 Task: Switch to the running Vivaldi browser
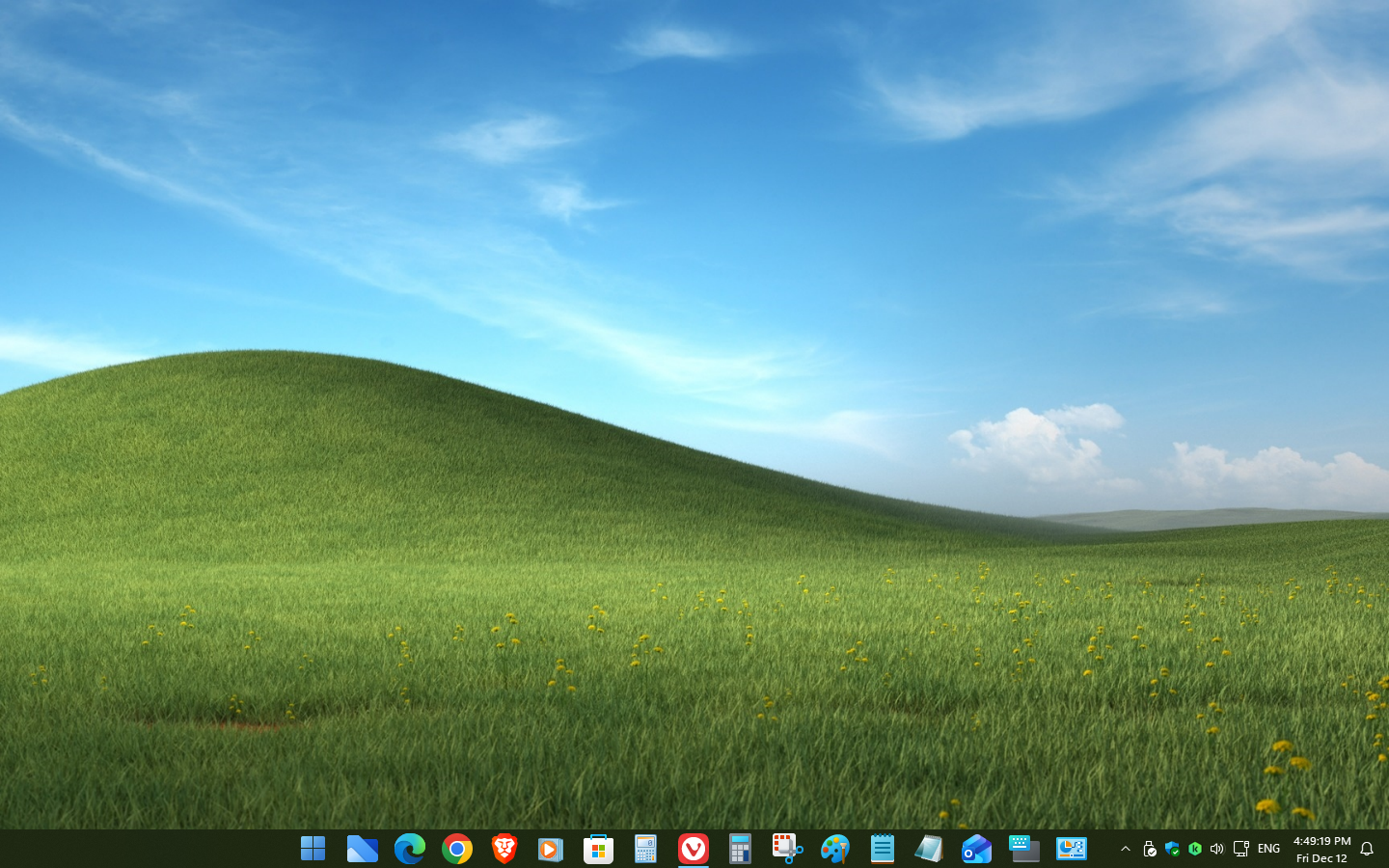pos(693,849)
